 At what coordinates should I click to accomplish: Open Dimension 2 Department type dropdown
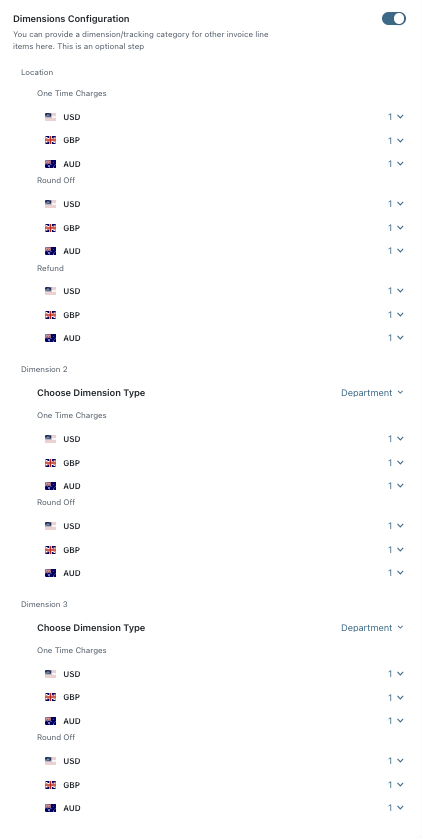pos(372,393)
